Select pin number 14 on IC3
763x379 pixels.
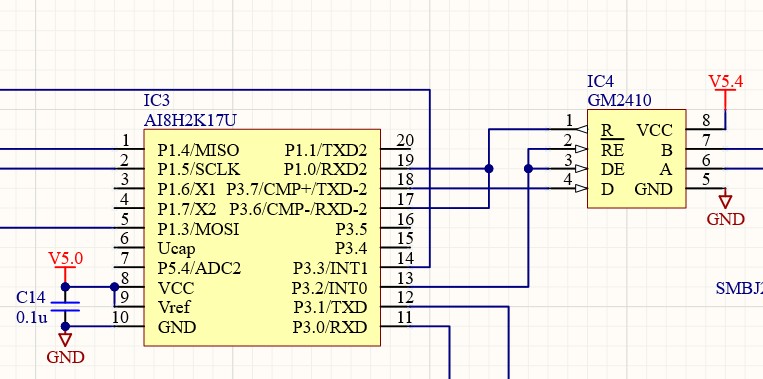pyautogui.click(x=405, y=259)
